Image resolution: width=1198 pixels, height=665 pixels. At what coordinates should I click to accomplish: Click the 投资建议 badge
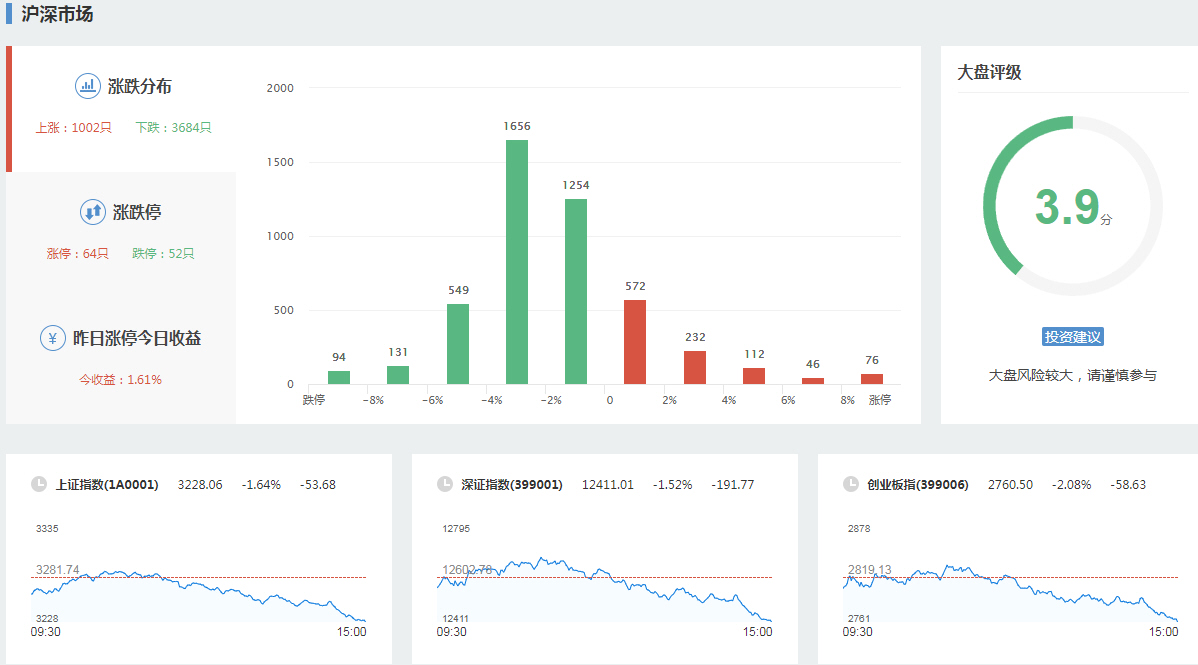click(x=1072, y=337)
